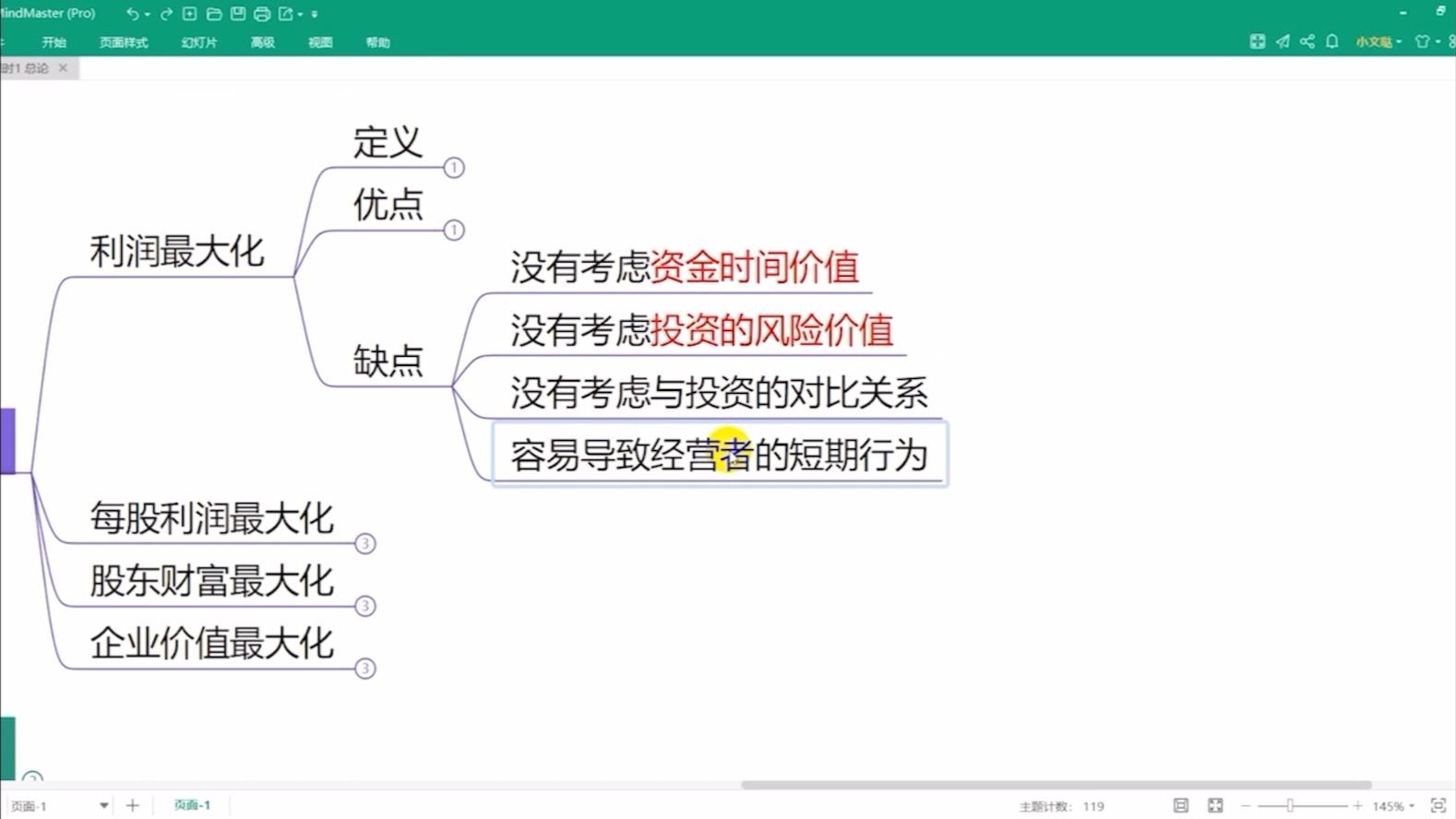
Task: Adjust the zoom slider handle
Action: tap(1290, 806)
